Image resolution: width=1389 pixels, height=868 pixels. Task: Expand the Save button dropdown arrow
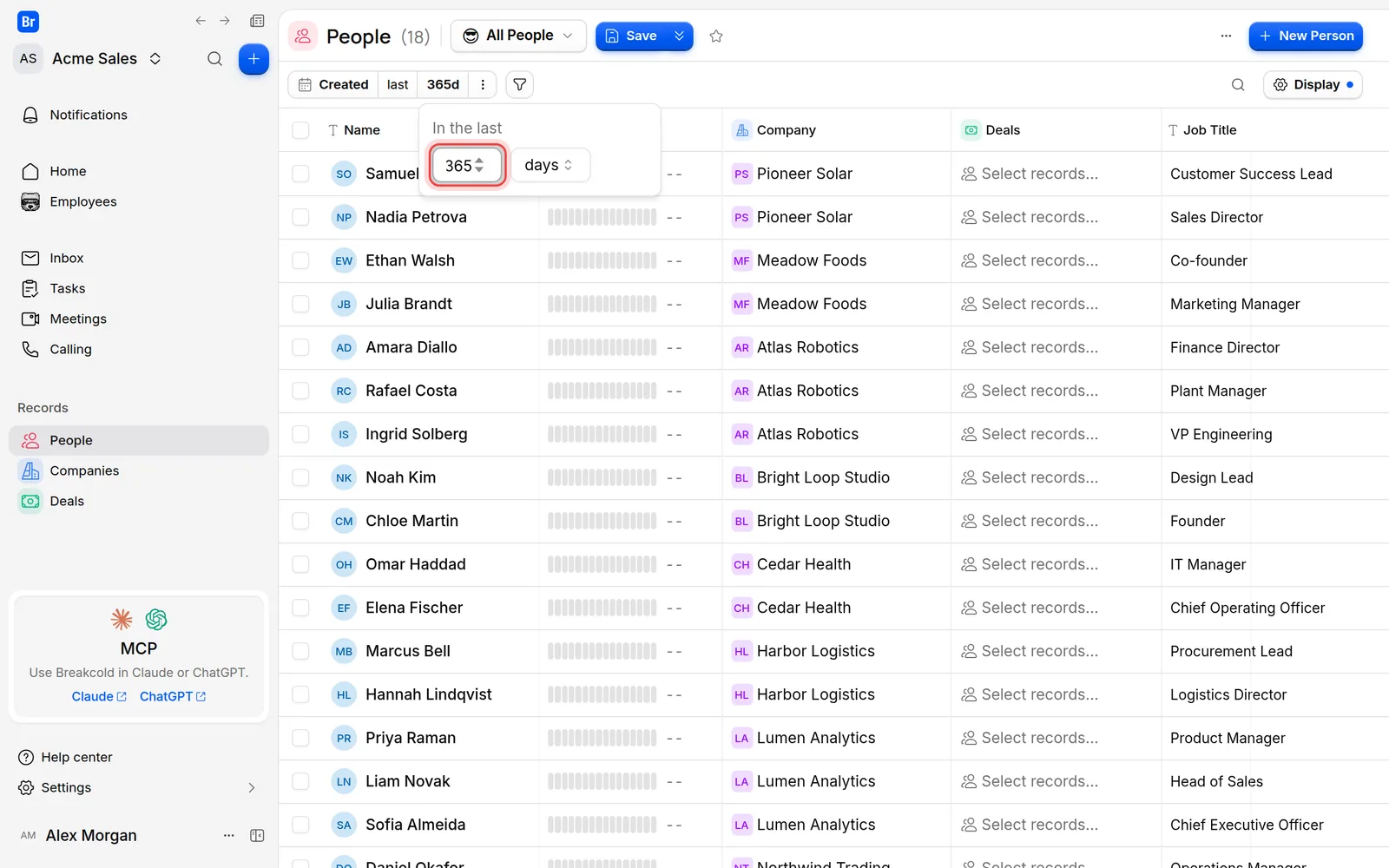[x=680, y=36]
